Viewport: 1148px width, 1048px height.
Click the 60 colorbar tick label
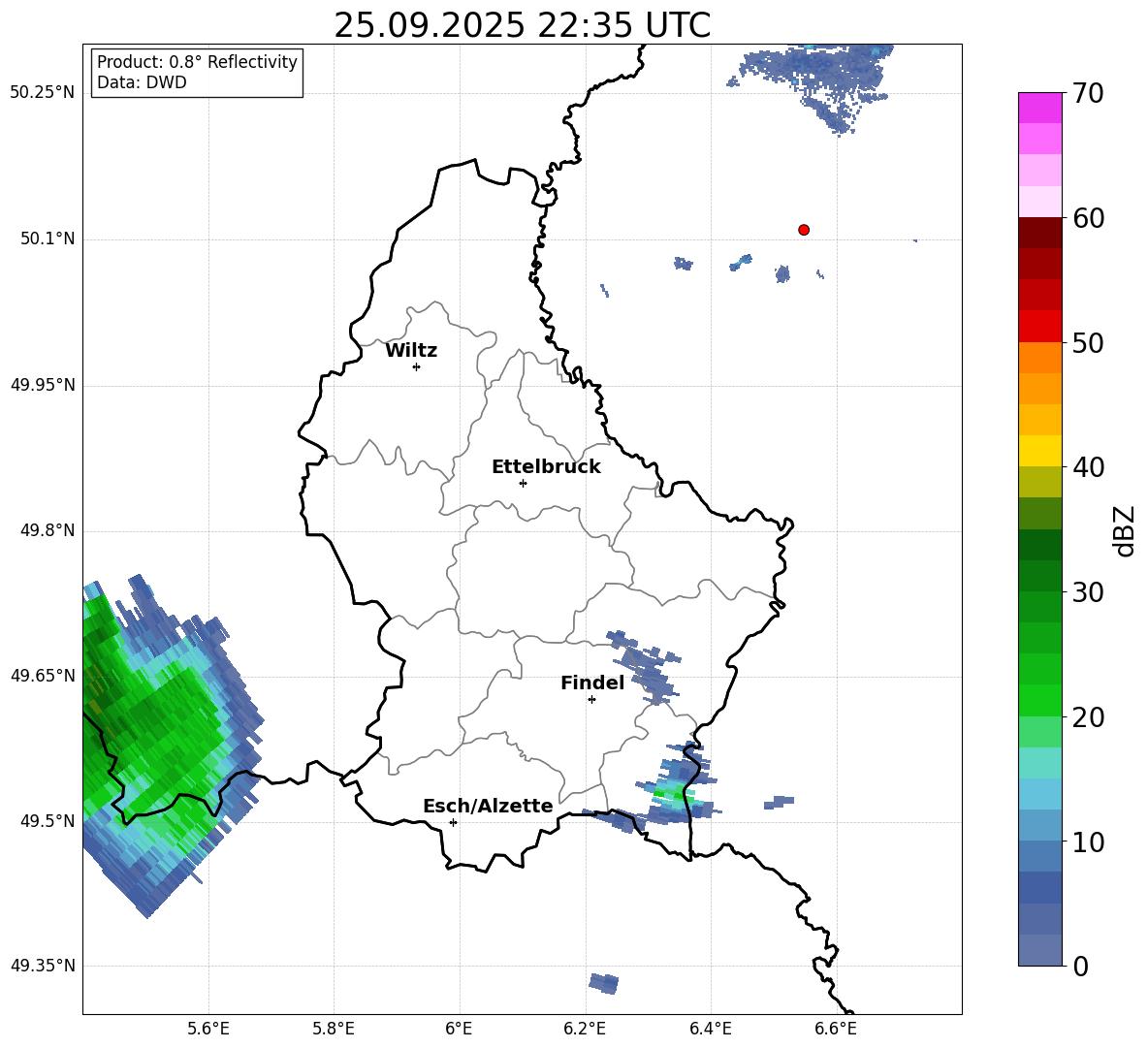tap(1087, 218)
